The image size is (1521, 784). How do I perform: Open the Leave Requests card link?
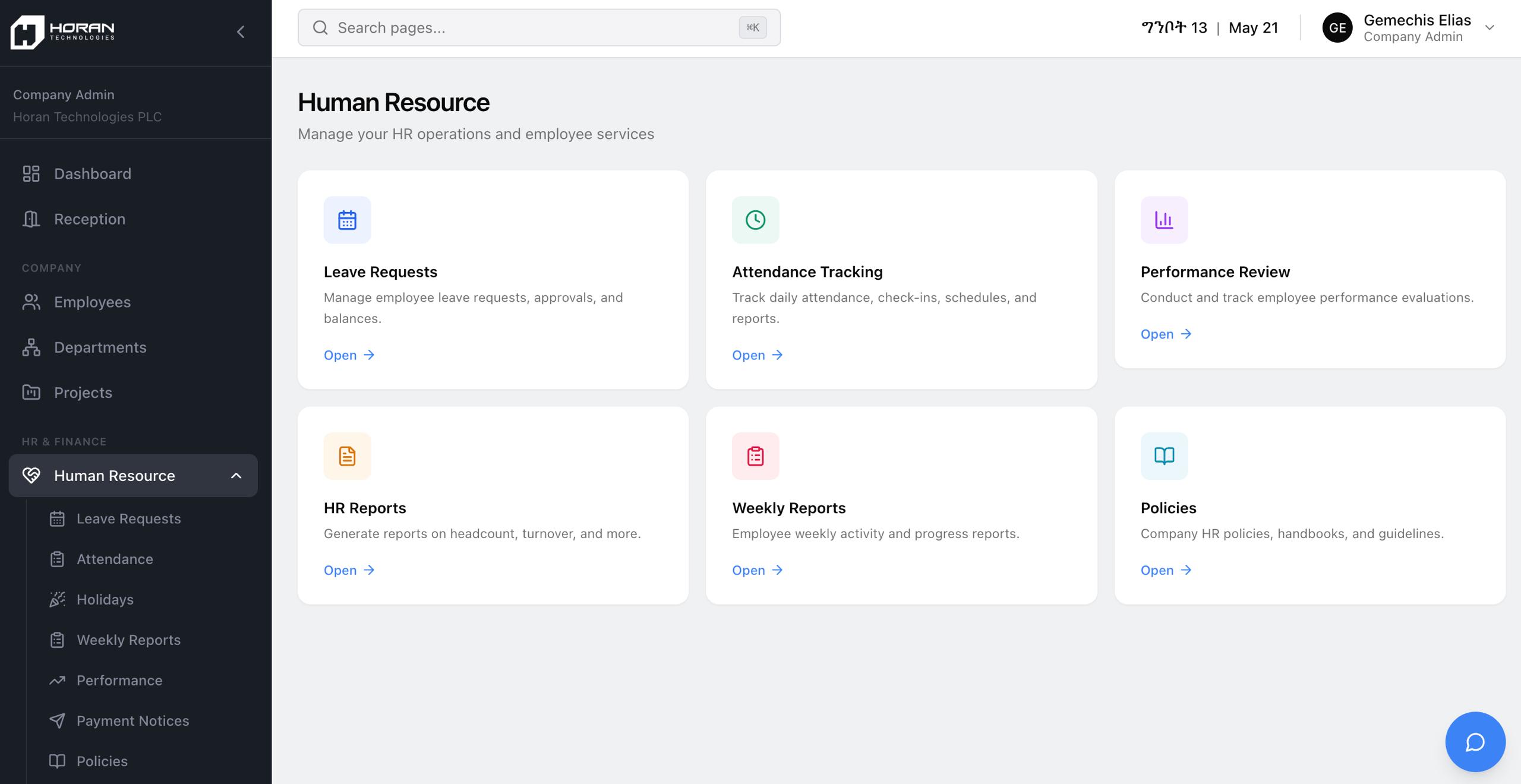pyautogui.click(x=349, y=355)
